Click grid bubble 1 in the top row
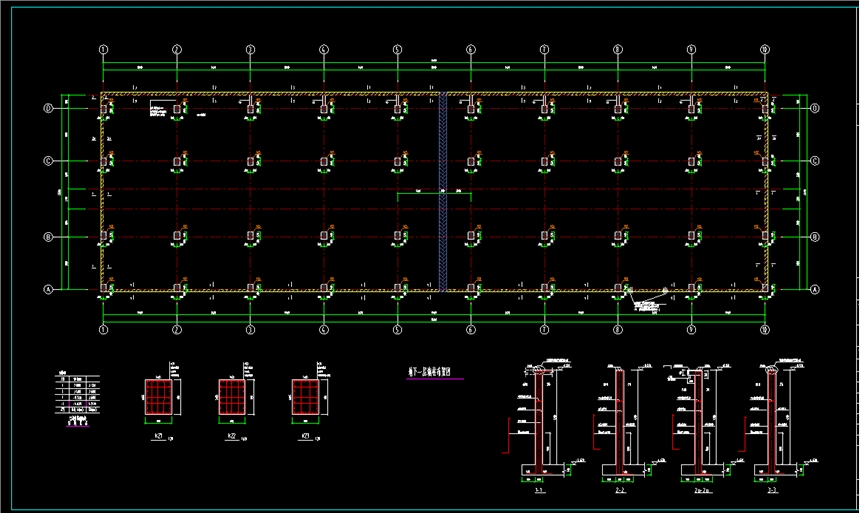 coord(103,49)
